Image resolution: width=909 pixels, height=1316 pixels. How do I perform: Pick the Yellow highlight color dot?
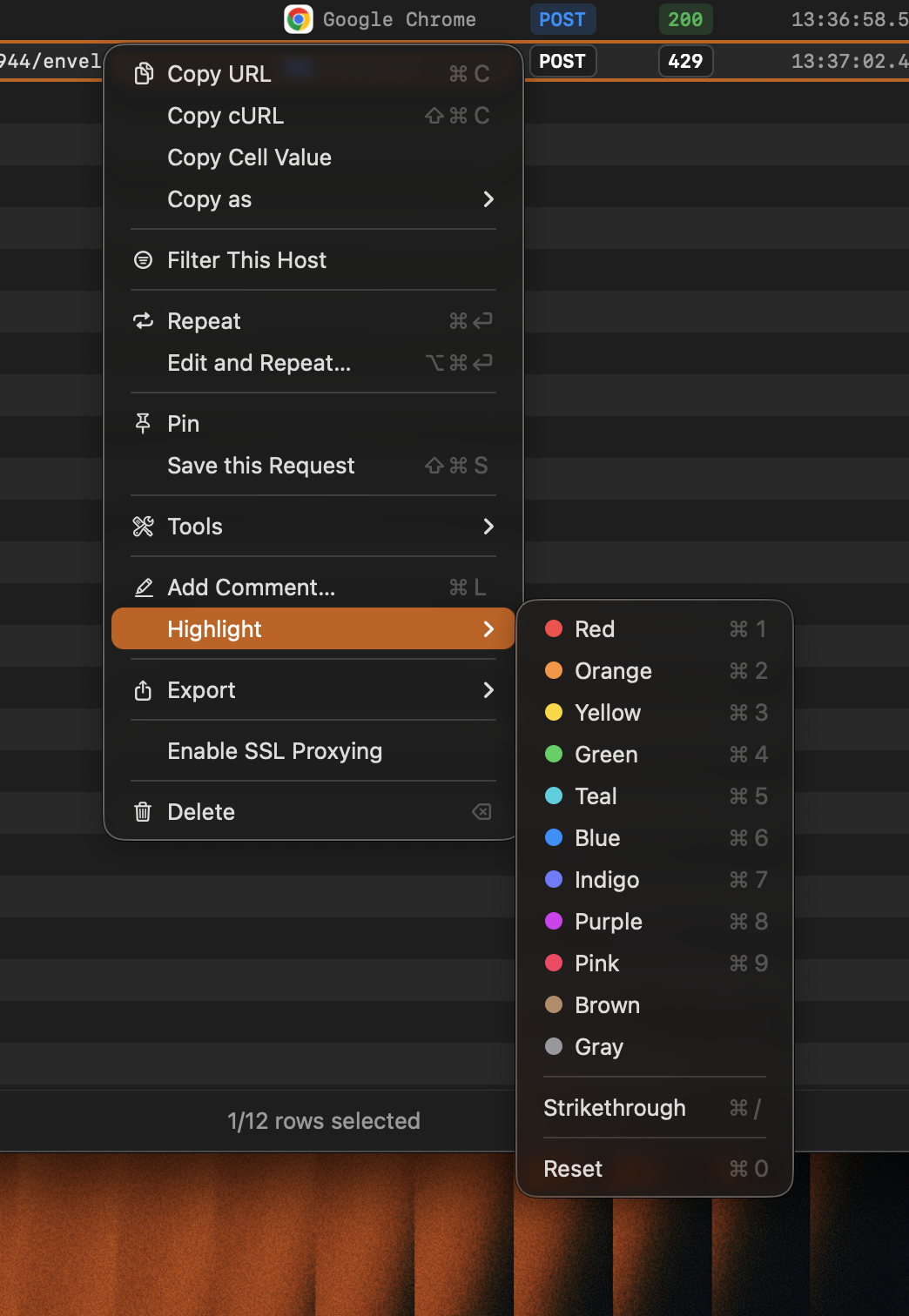[x=554, y=712]
